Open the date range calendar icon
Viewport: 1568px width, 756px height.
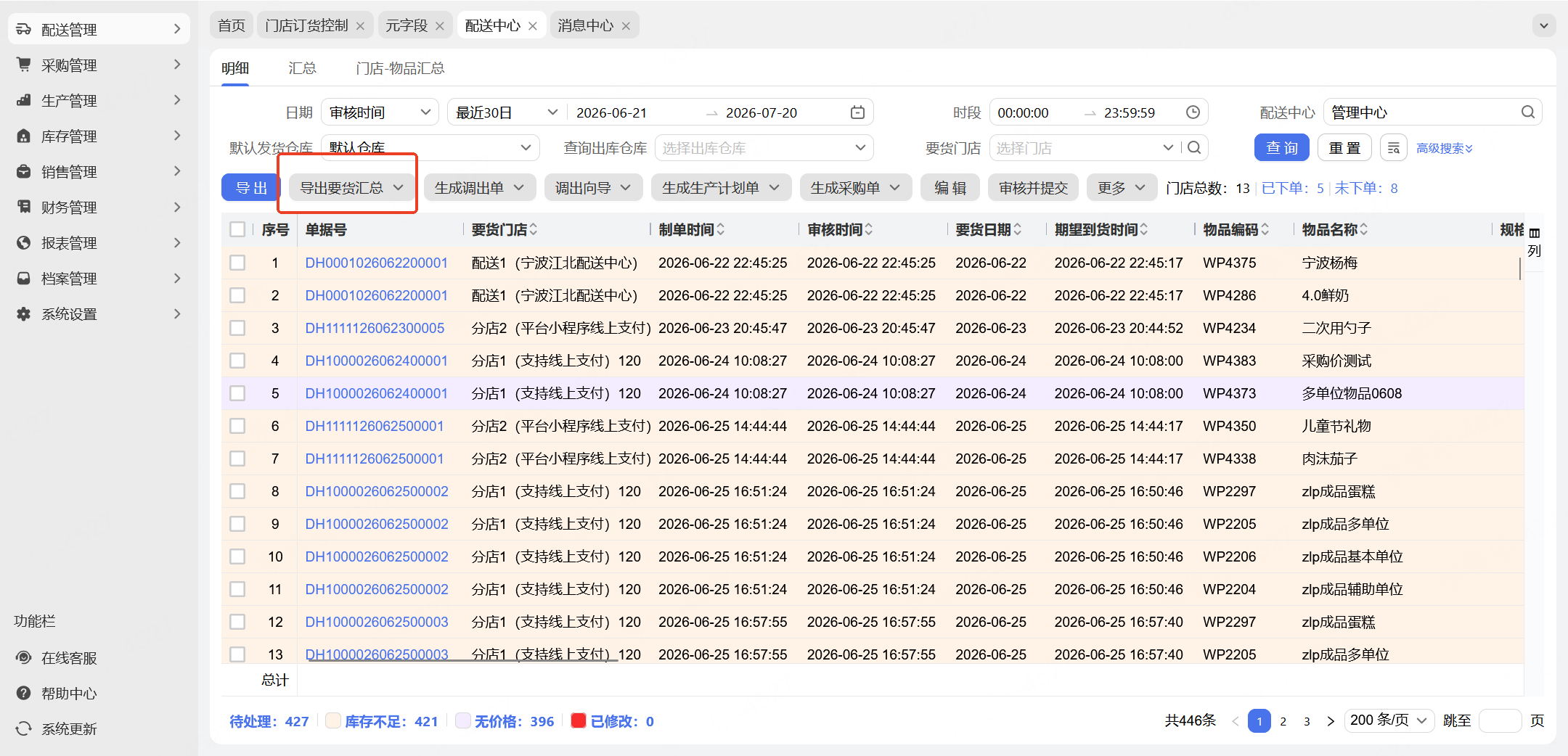pos(857,112)
